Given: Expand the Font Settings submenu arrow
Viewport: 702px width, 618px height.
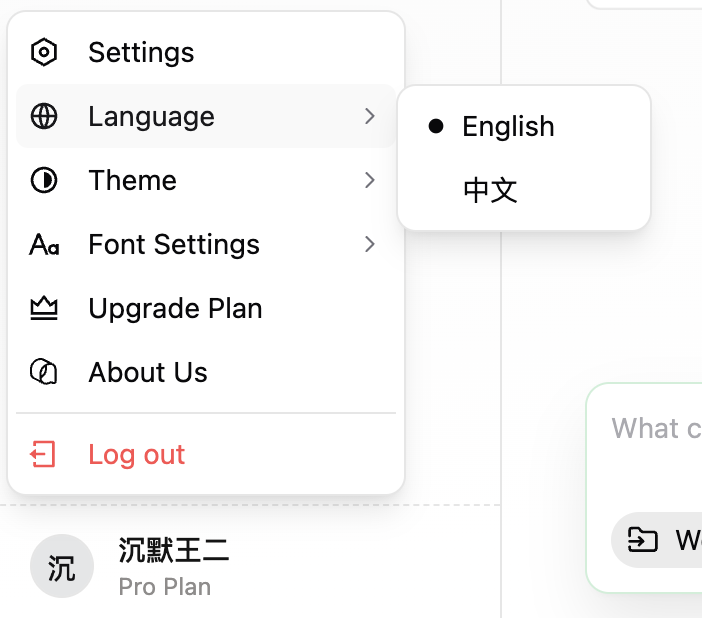Looking at the screenshot, I should 370,244.
